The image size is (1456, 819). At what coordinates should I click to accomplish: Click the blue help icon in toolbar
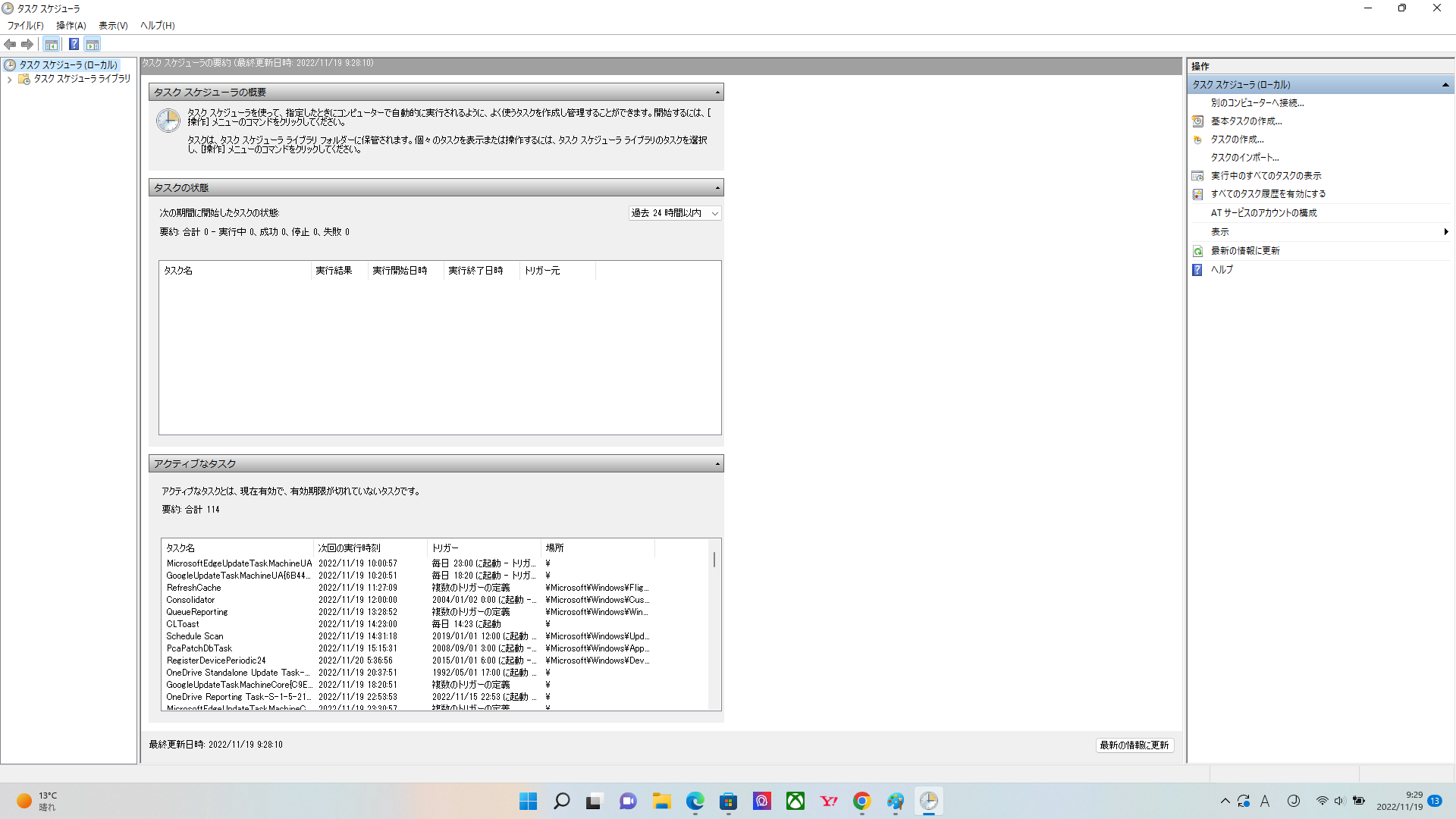74,44
